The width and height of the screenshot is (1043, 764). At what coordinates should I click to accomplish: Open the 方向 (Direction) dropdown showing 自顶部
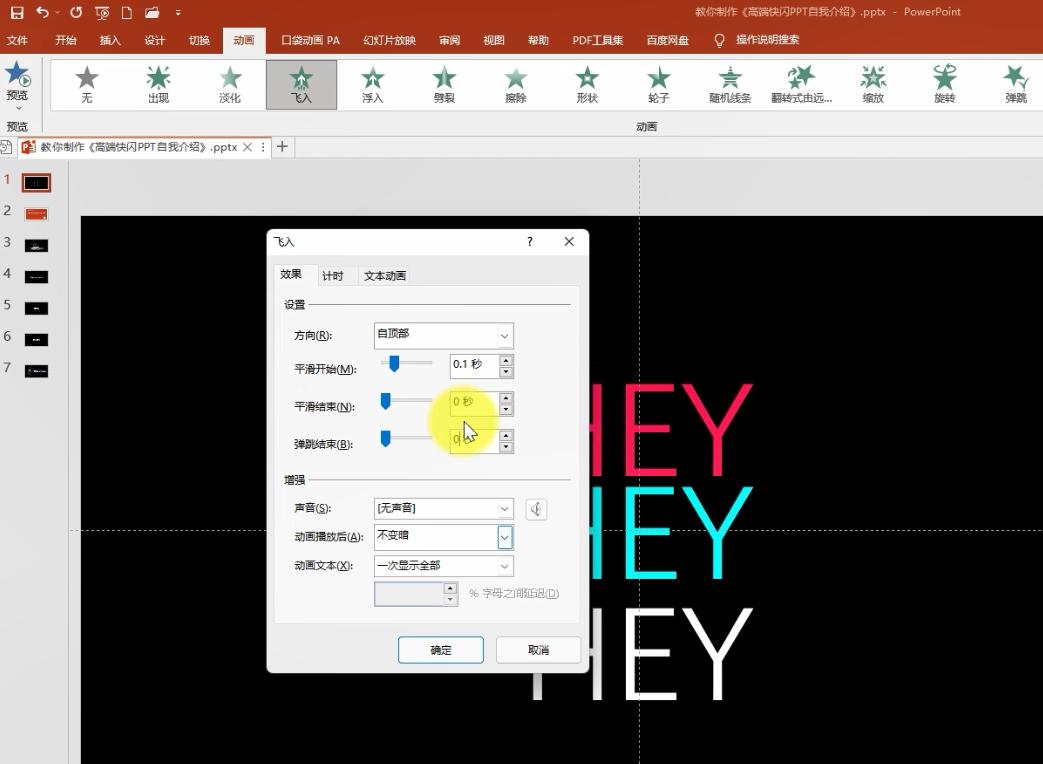(x=443, y=335)
